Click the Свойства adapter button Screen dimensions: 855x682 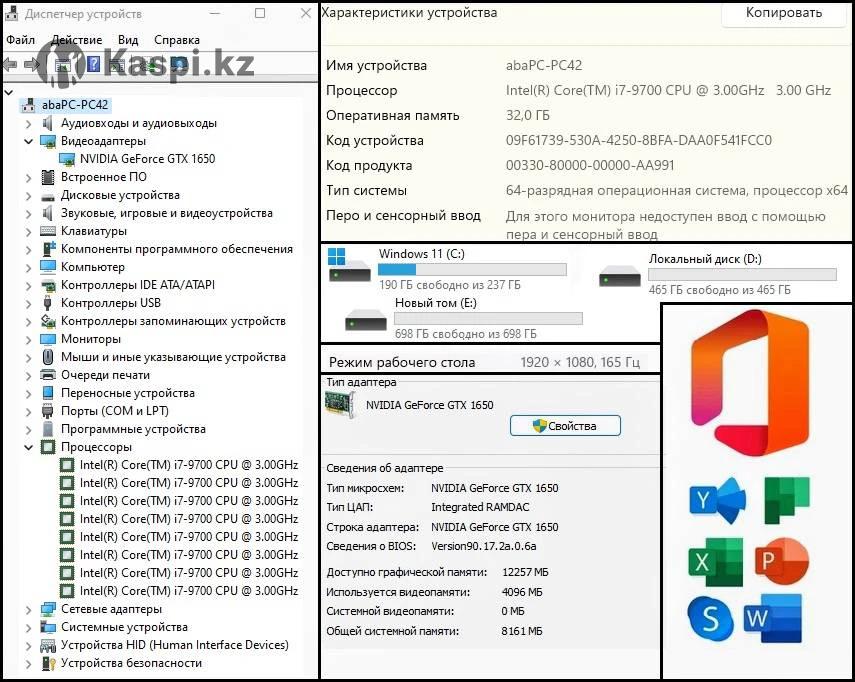point(565,426)
